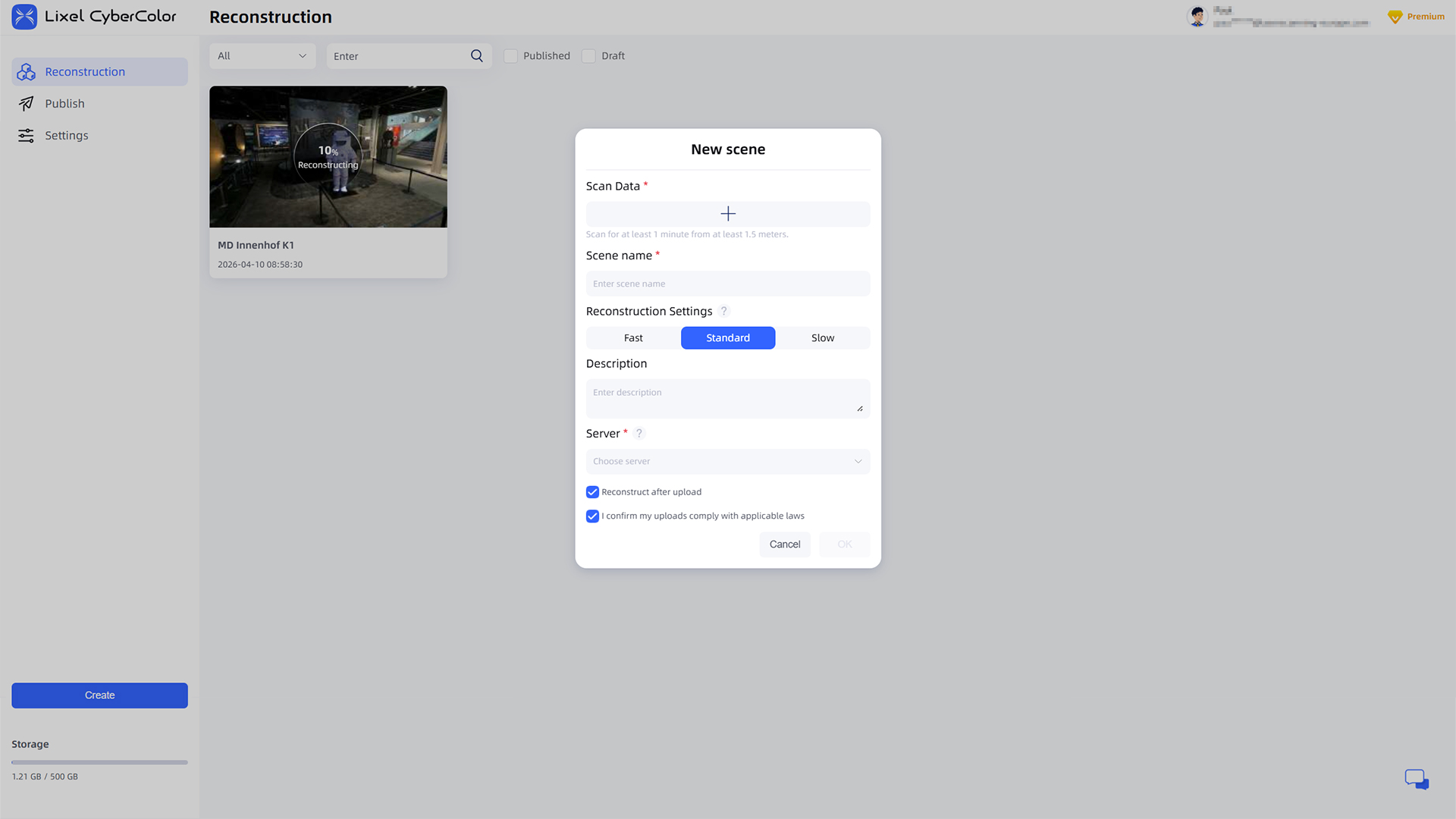Enable the Published filter checkbox
Image resolution: width=1456 pixels, height=819 pixels.
(x=511, y=56)
